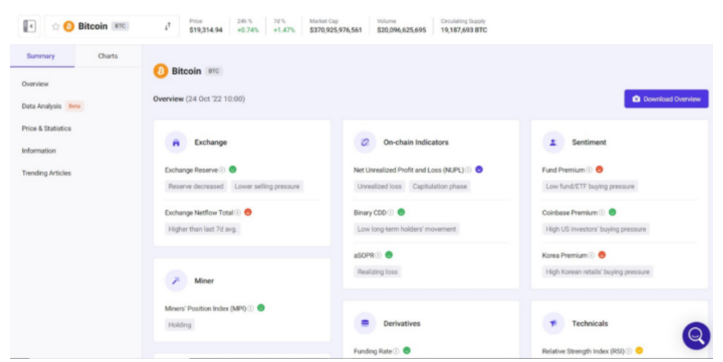
Task: Click the Sentiment card person icon
Action: pos(553,142)
